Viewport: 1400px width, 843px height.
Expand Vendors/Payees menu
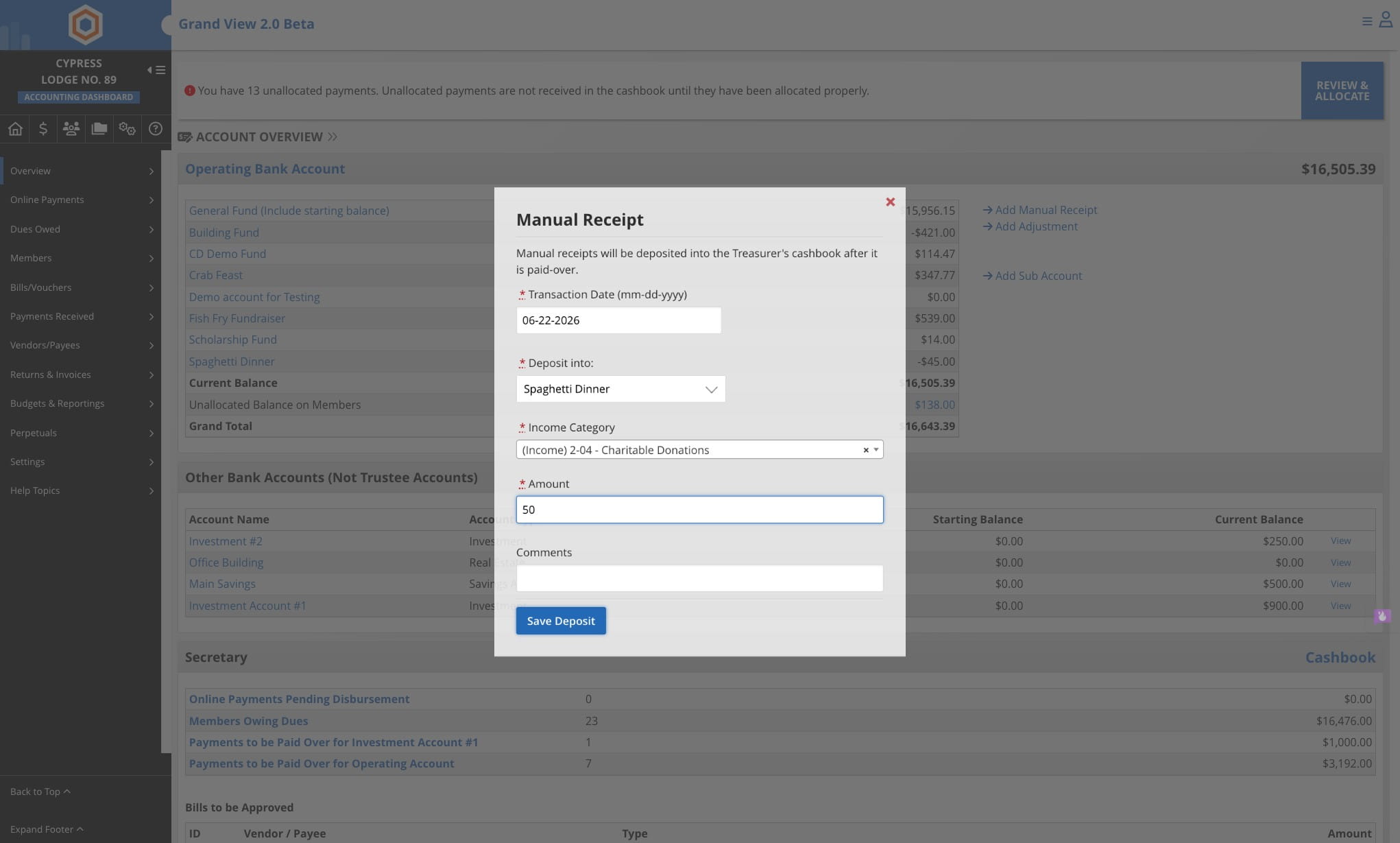pos(80,345)
